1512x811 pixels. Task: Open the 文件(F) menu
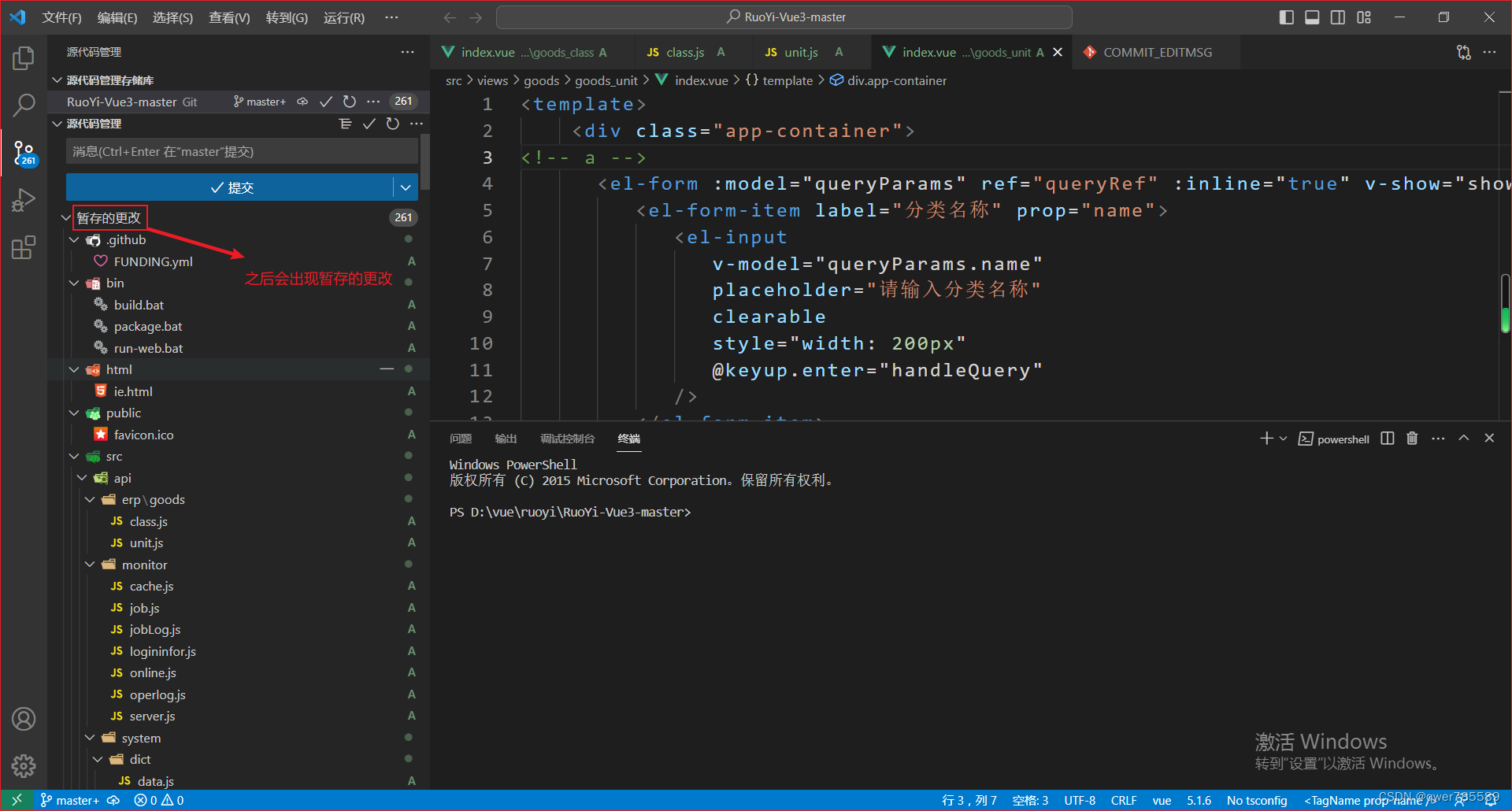[61, 17]
